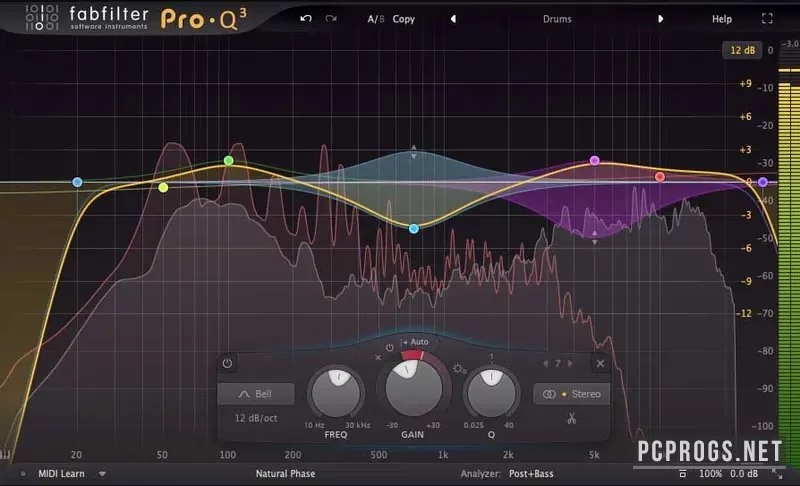The image size is (800, 486).
Task: Open the 12 dB display range menu
Action: point(742,50)
